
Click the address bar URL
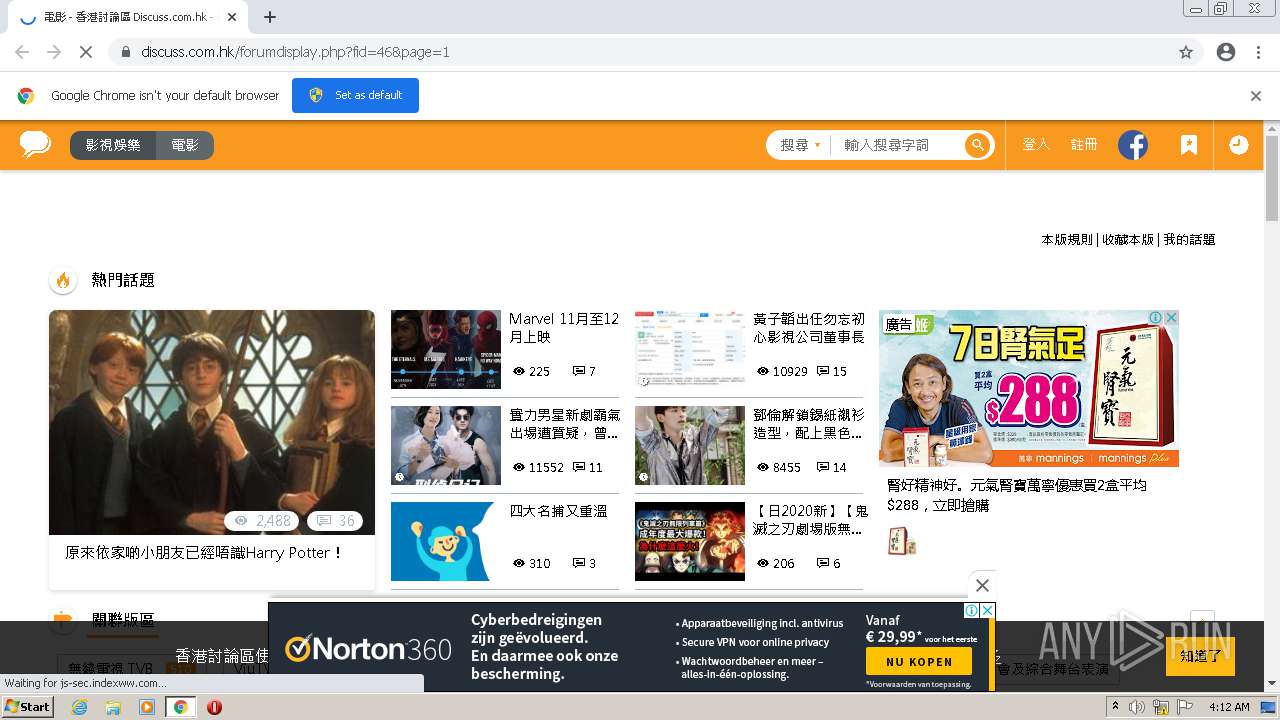[295, 52]
